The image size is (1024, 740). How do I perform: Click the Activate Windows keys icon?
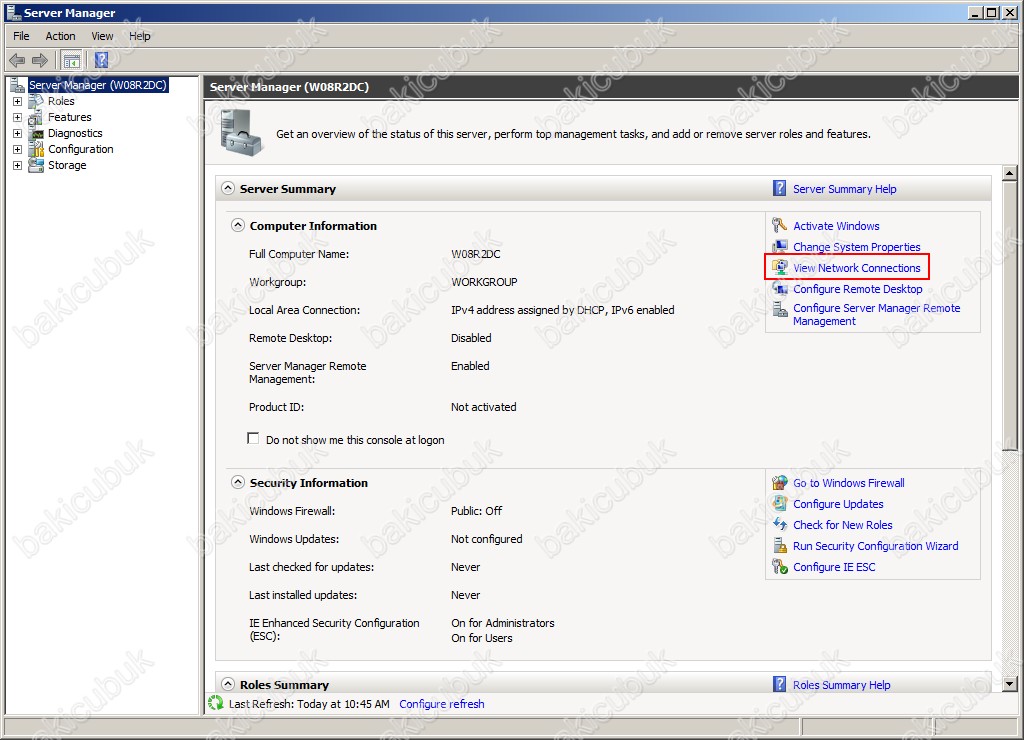779,225
